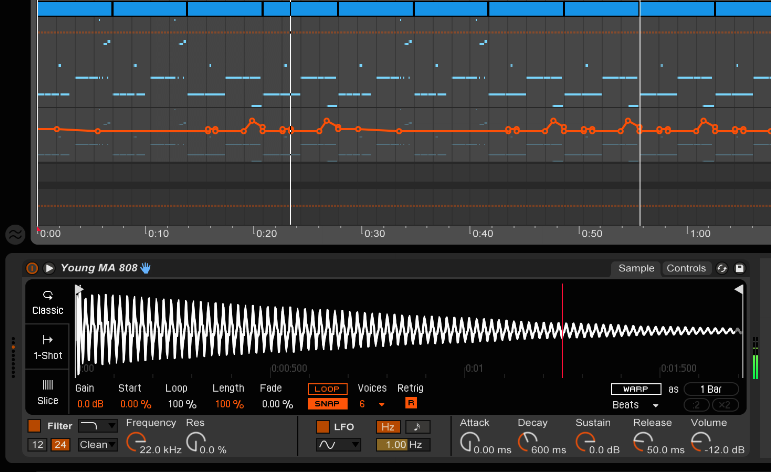Image resolution: width=771 pixels, height=472 pixels.
Task: Toggle the LOOP button
Action: click(x=327, y=389)
